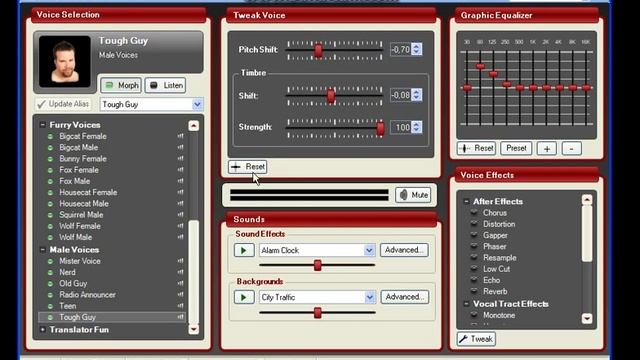
Task: Select the Bigcat Female voice
Action: pos(83,136)
